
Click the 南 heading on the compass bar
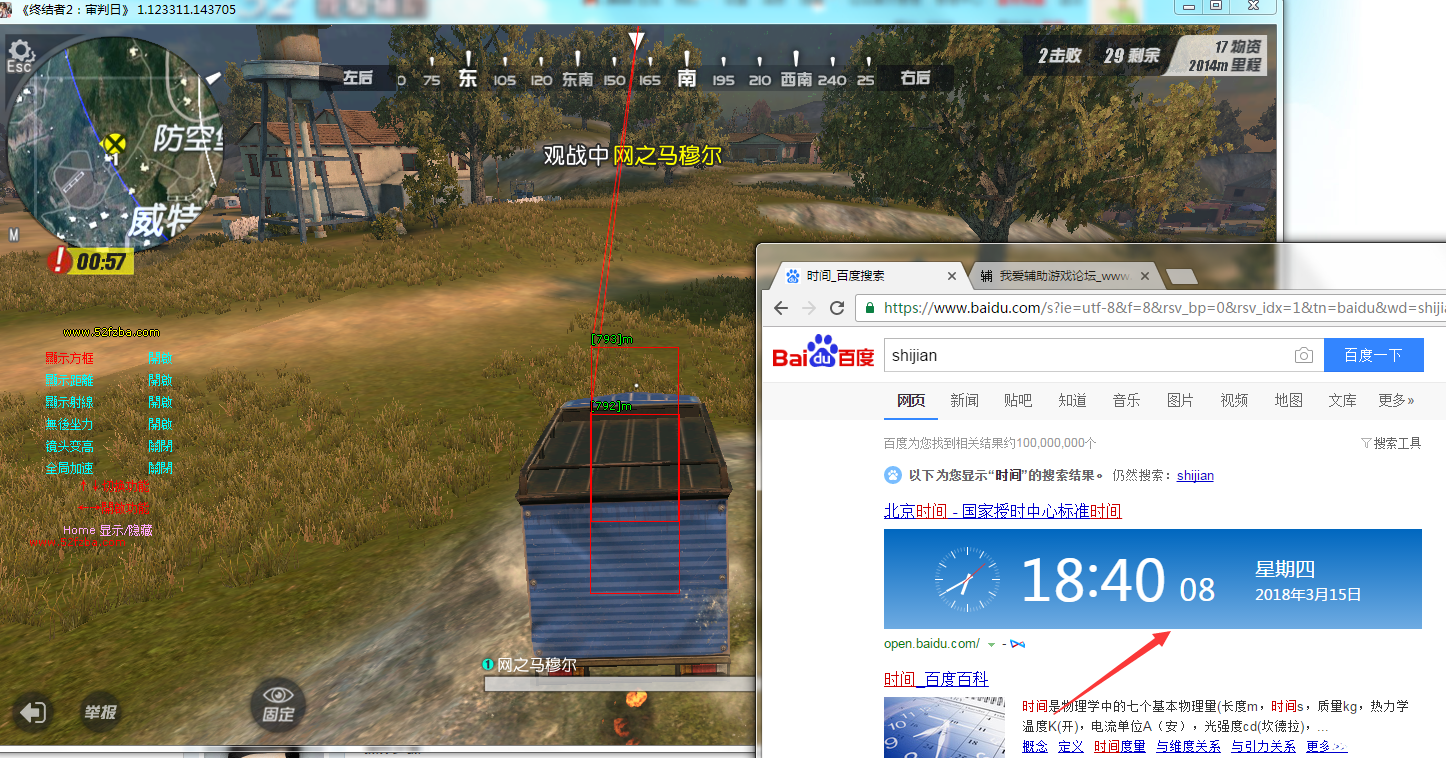tap(686, 78)
